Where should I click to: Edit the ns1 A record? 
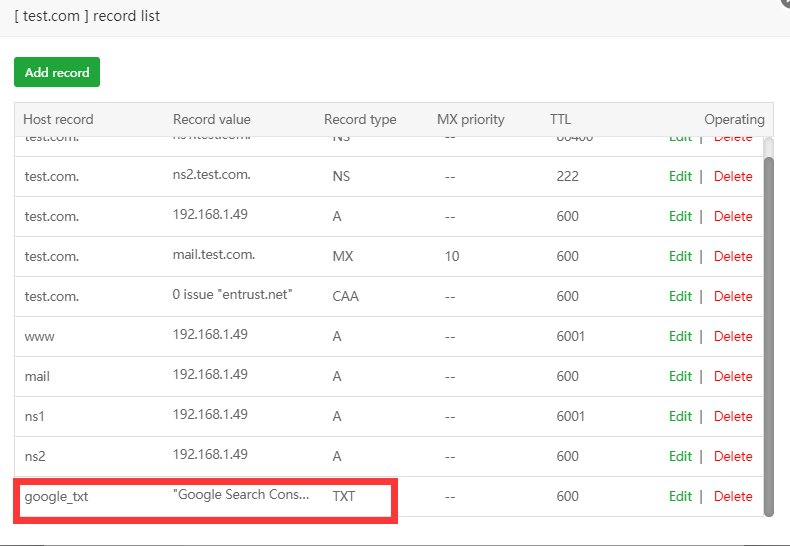[x=680, y=416]
